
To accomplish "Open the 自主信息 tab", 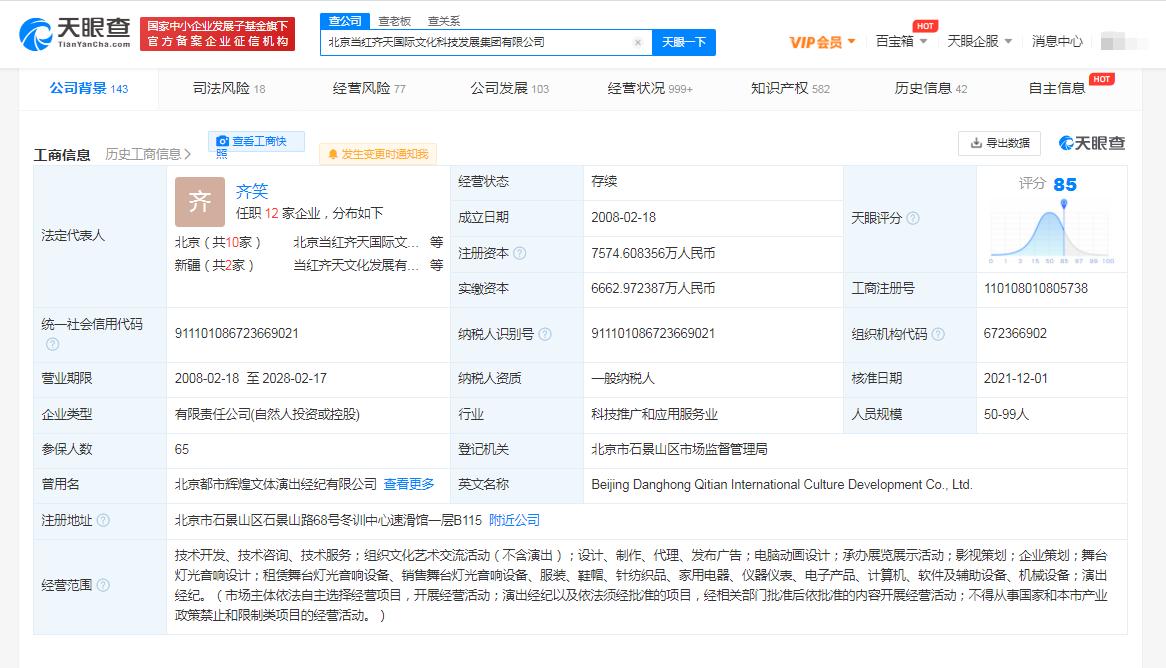I will point(1057,89).
